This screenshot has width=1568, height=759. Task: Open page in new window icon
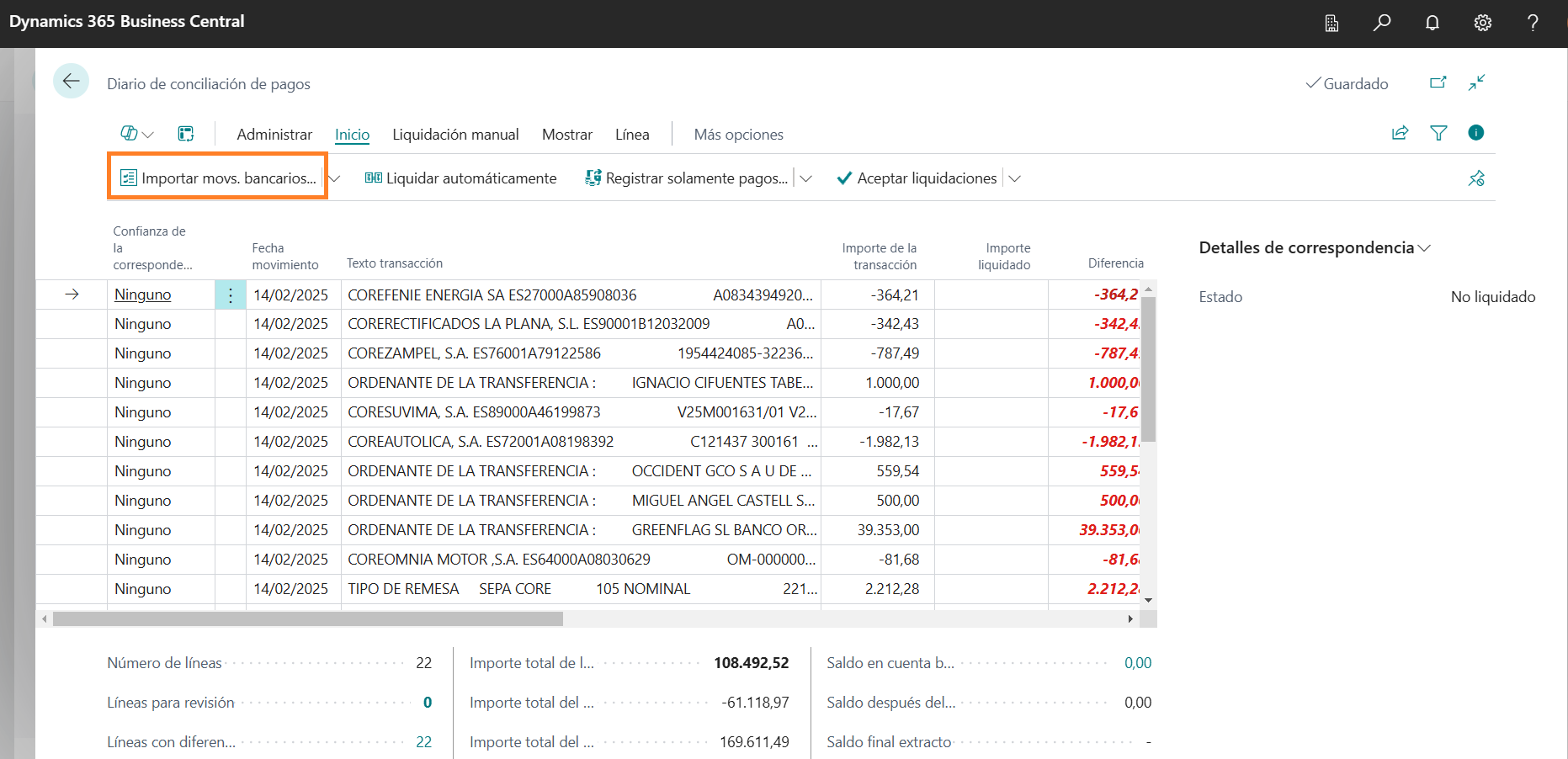(x=1438, y=82)
